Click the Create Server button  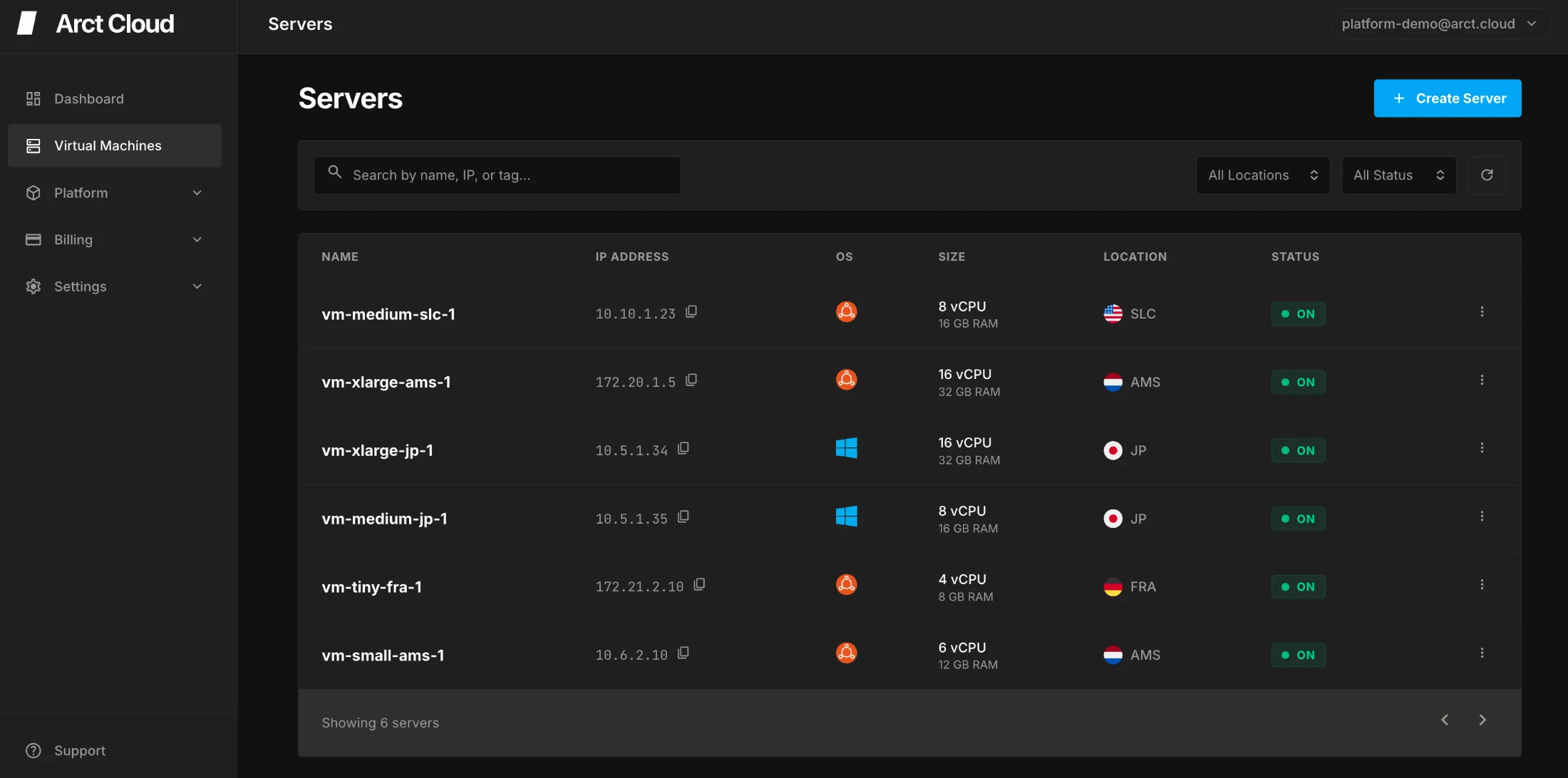pos(1447,98)
